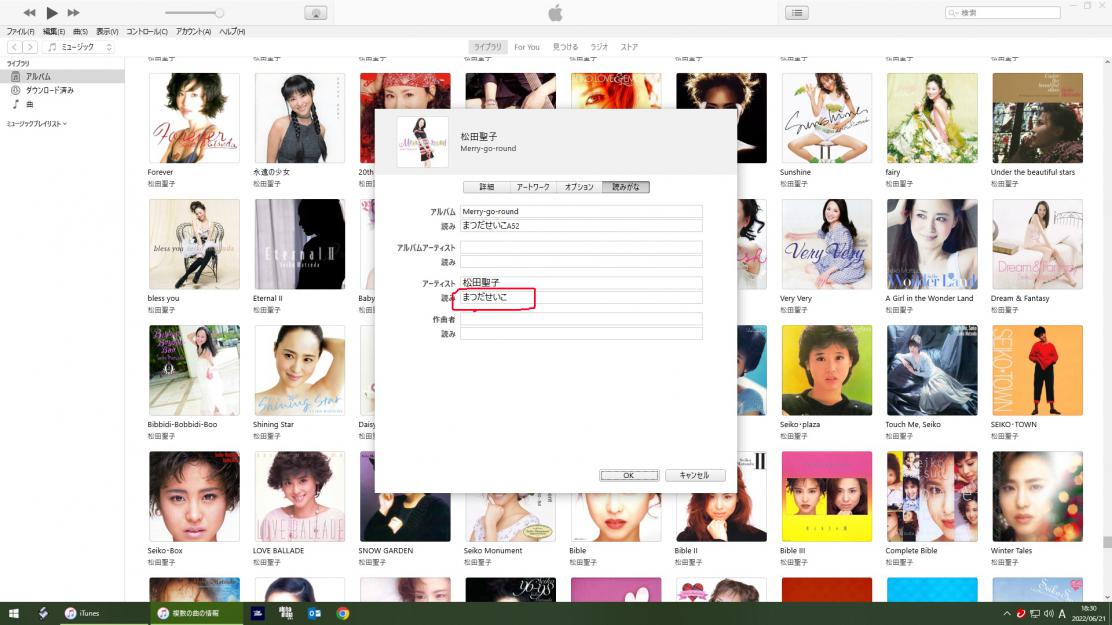Click the back navigation arrow
The height and width of the screenshot is (625, 1112).
(15, 47)
